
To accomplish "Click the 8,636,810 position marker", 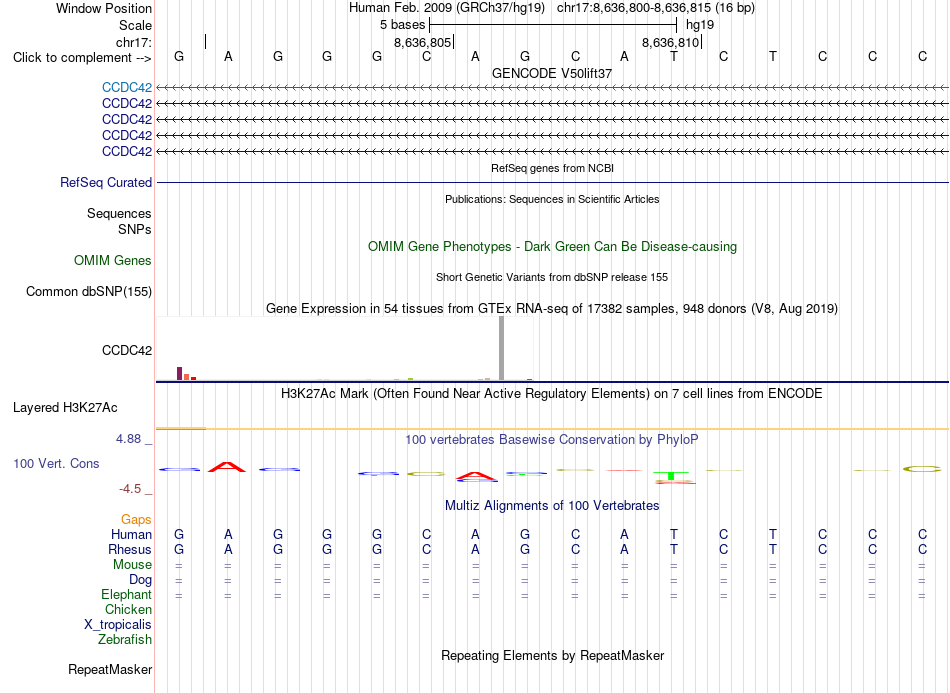I will (x=671, y=42).
